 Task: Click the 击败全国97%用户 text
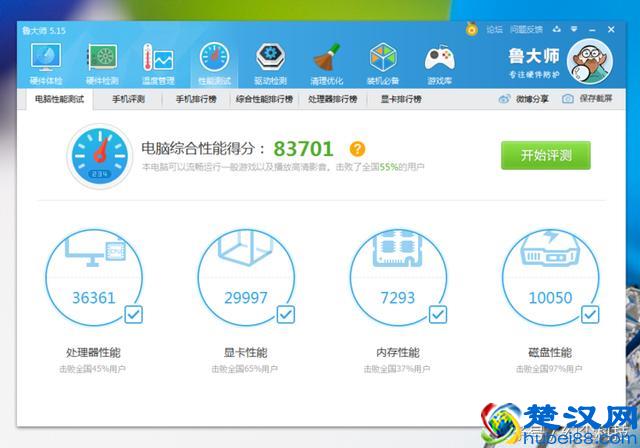click(549, 369)
